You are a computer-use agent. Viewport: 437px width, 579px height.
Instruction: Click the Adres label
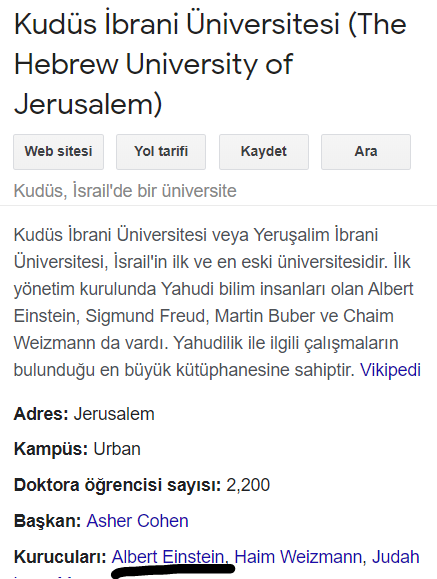41,414
